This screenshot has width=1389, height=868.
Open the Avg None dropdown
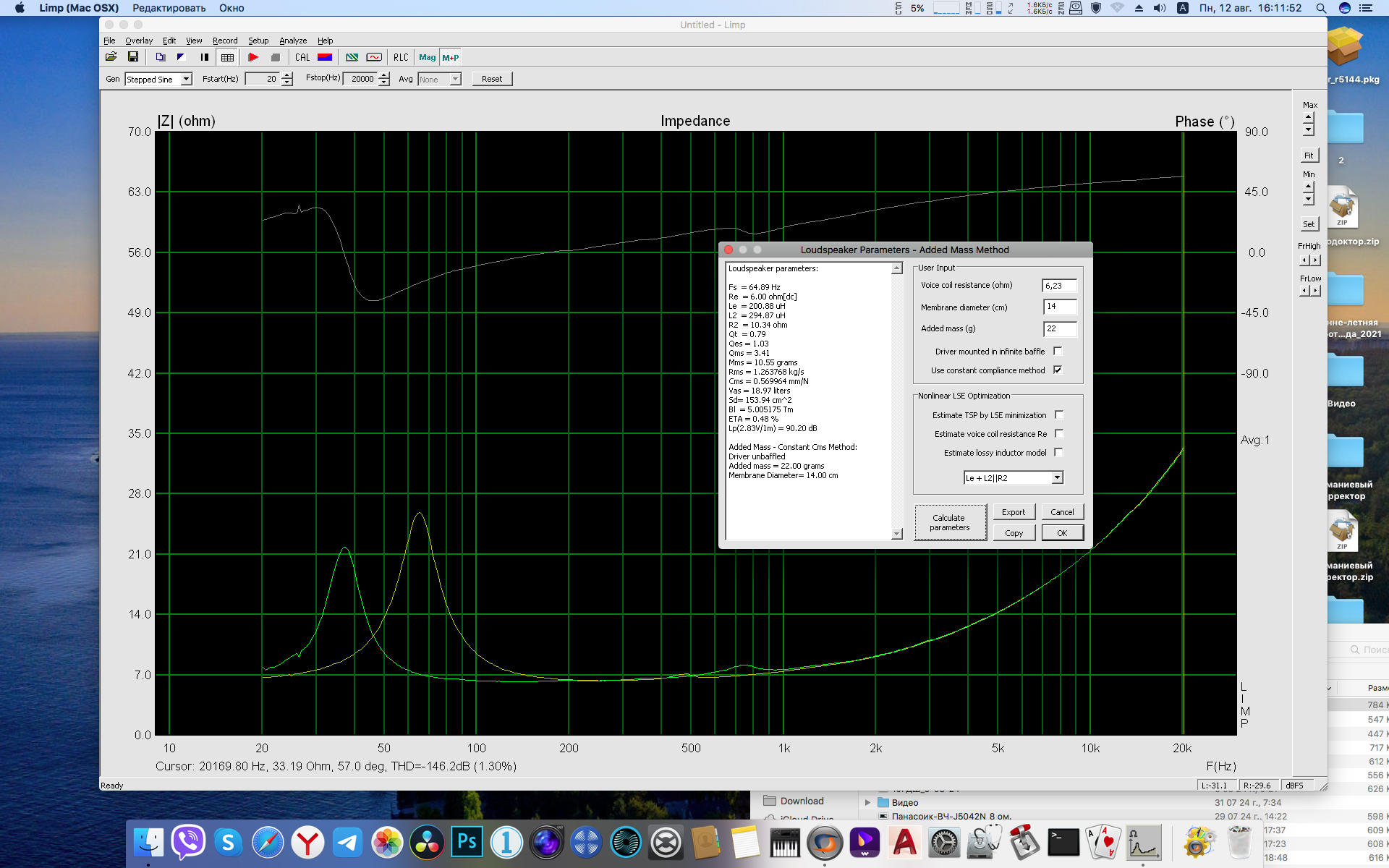pos(455,79)
